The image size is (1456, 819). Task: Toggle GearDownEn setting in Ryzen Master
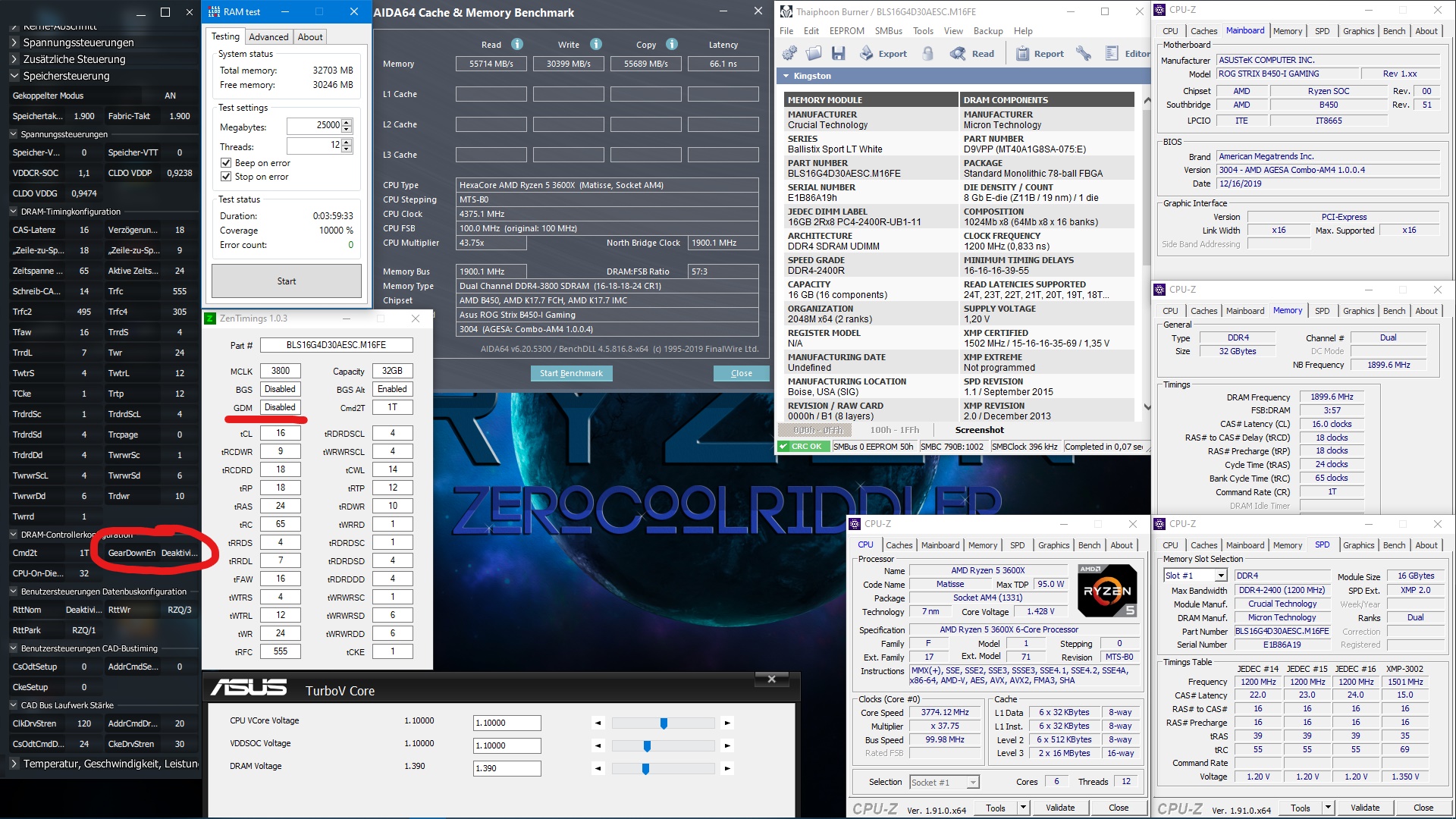(x=178, y=553)
